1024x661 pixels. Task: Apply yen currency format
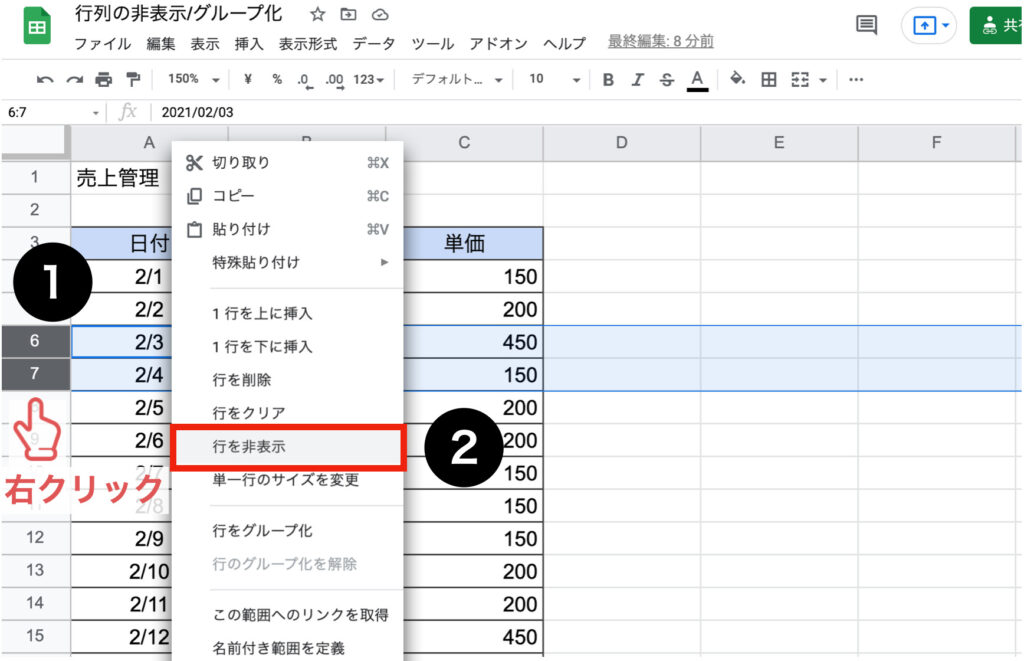[248, 79]
